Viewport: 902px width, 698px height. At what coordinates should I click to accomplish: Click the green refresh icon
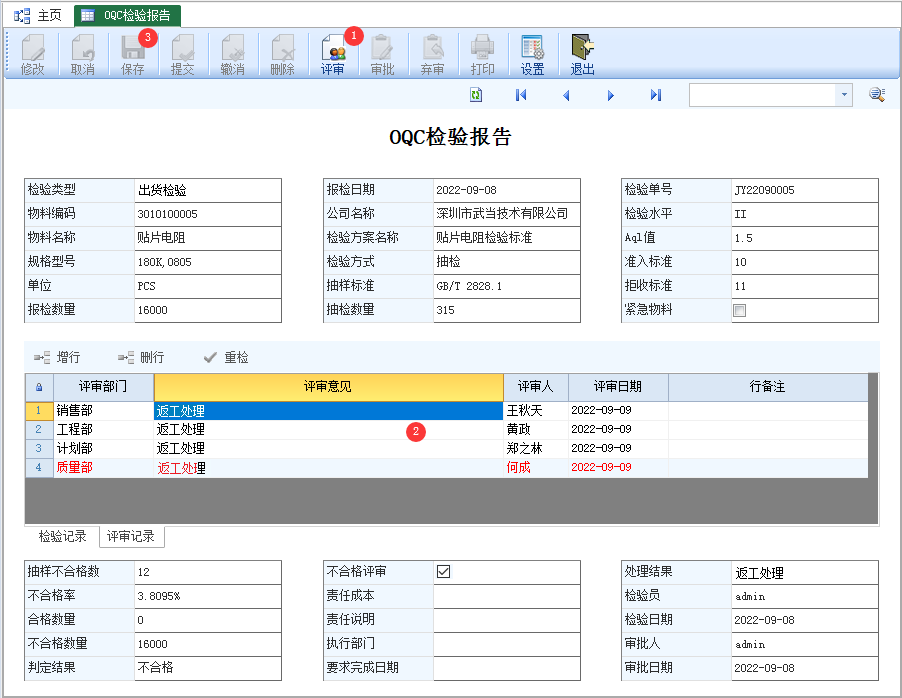pos(476,95)
